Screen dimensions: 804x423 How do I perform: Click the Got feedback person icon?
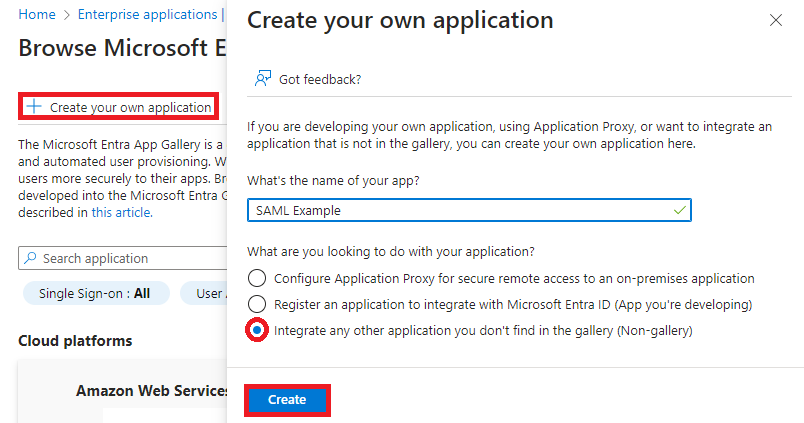(263, 79)
